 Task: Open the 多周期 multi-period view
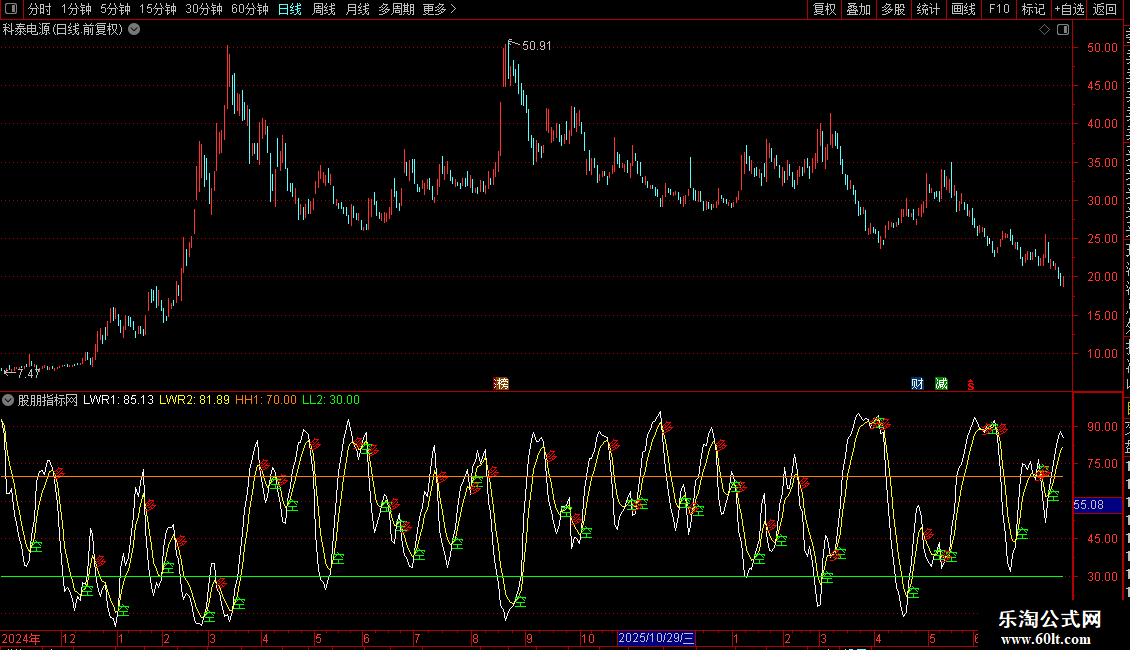coord(396,9)
